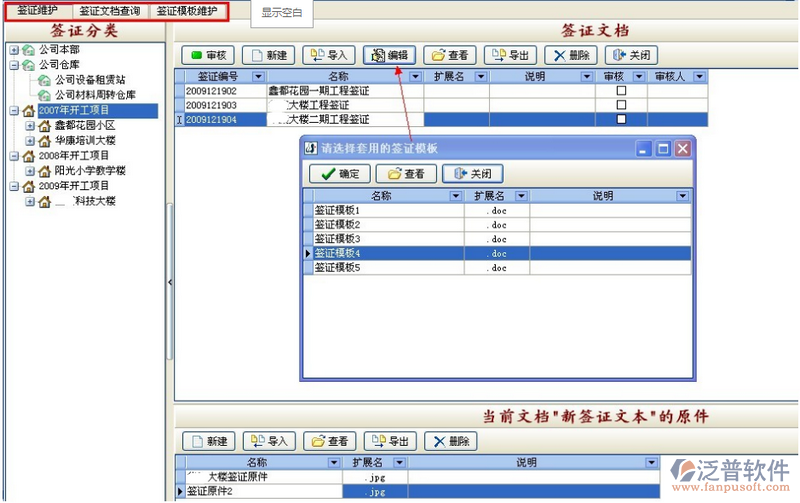The width and height of the screenshot is (800, 503).
Task: Open 说明 column dropdown in 原件 grid
Action: pos(651,463)
